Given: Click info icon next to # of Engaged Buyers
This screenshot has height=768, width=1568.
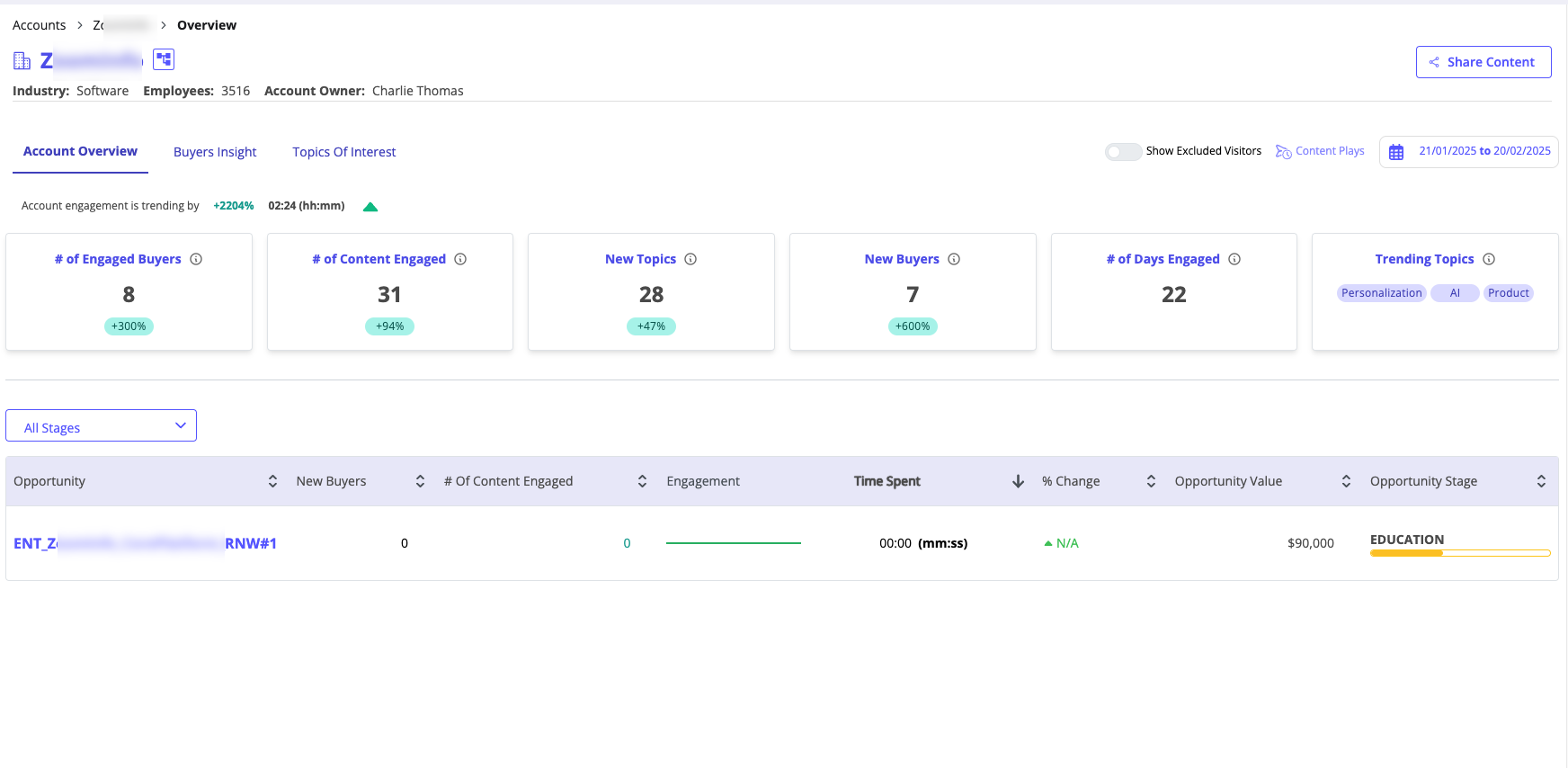Looking at the screenshot, I should [x=196, y=259].
